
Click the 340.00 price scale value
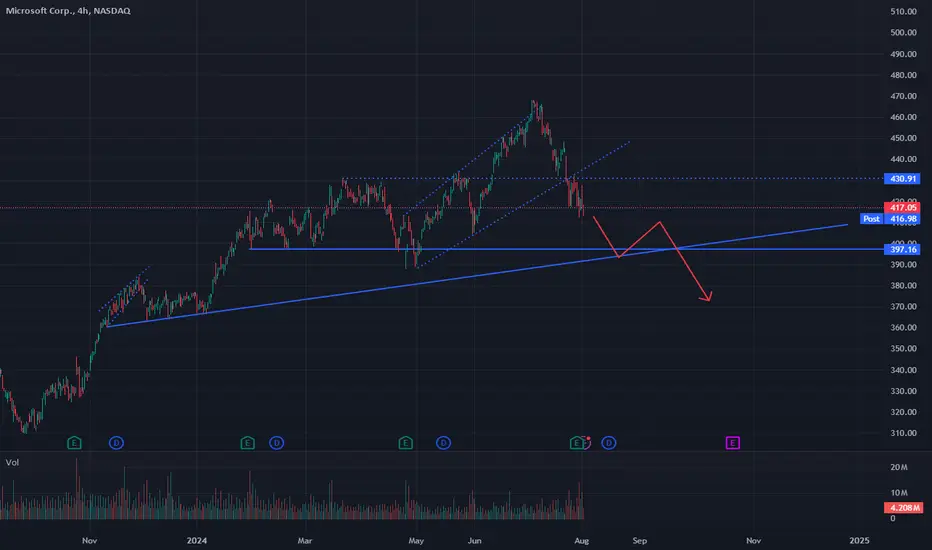[x=903, y=370]
